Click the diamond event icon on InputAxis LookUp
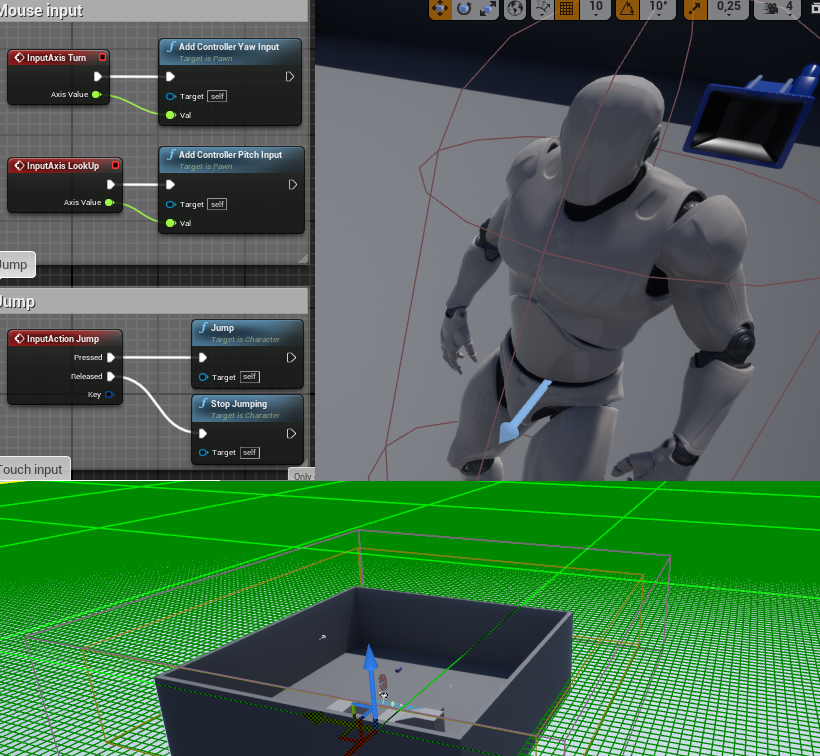Screen dimensions: 820x756 pos(19,166)
